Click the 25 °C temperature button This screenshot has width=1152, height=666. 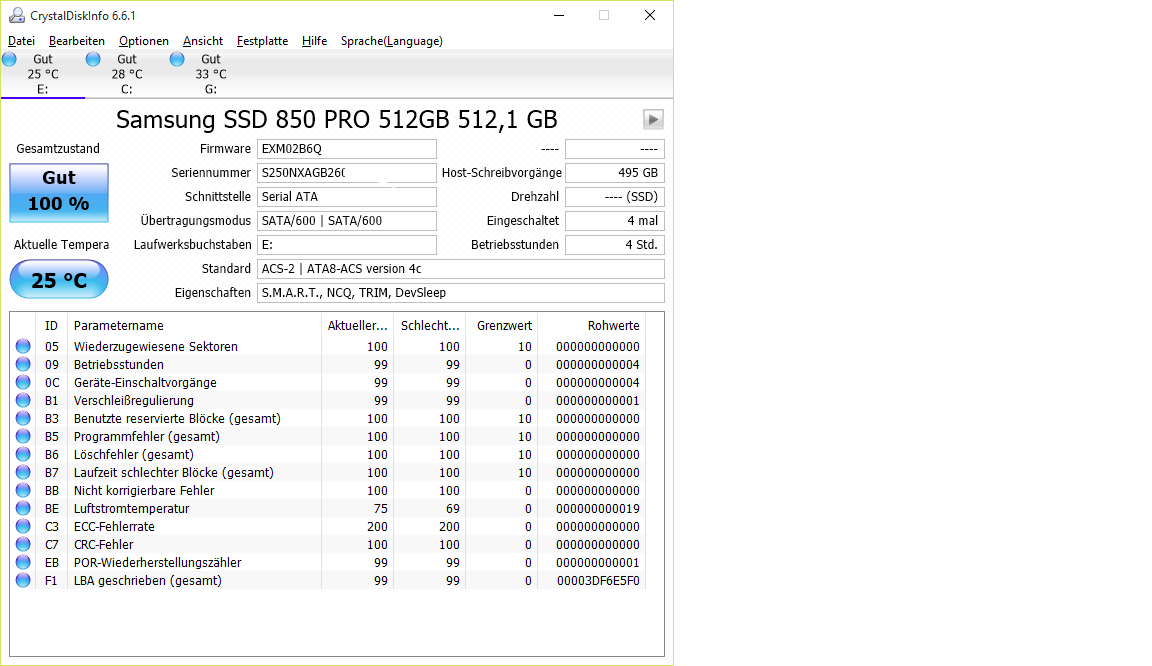point(59,279)
